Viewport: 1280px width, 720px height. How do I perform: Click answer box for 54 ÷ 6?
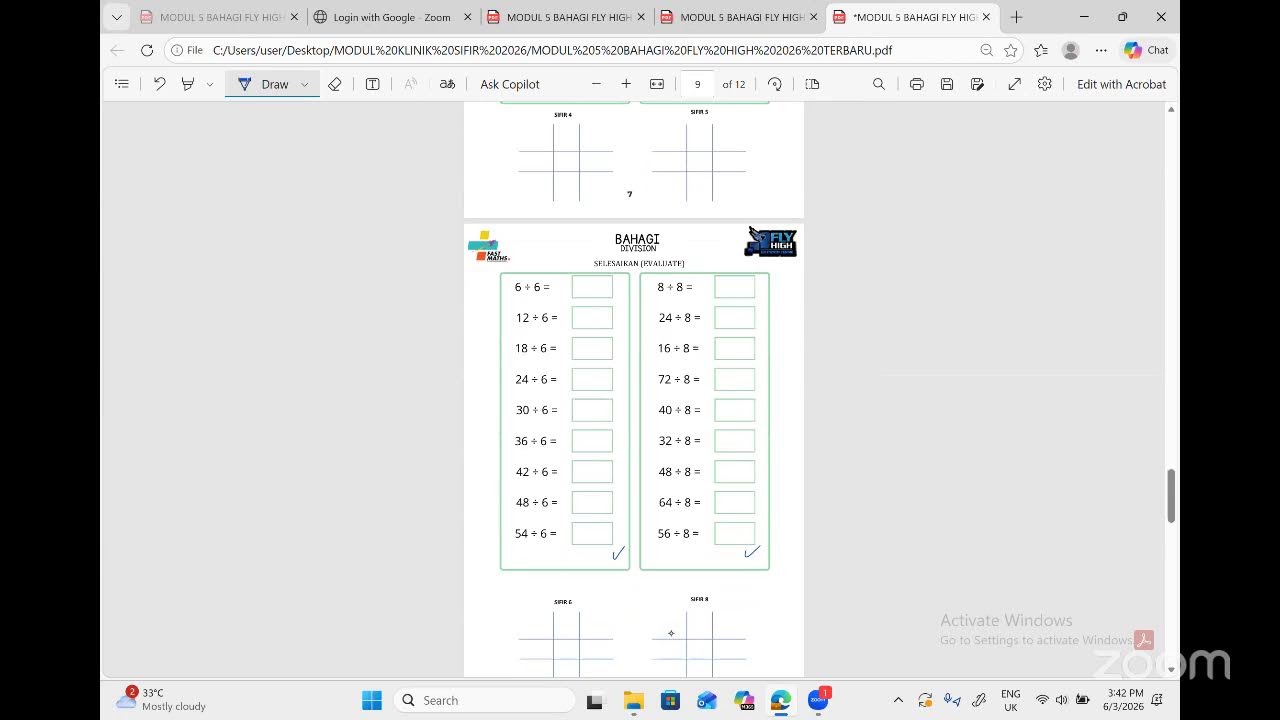tap(592, 533)
